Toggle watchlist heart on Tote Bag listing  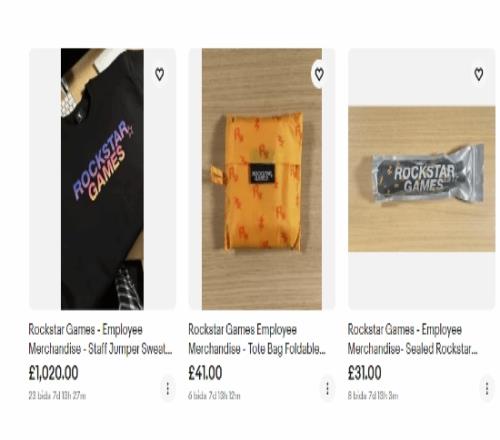click(x=319, y=74)
